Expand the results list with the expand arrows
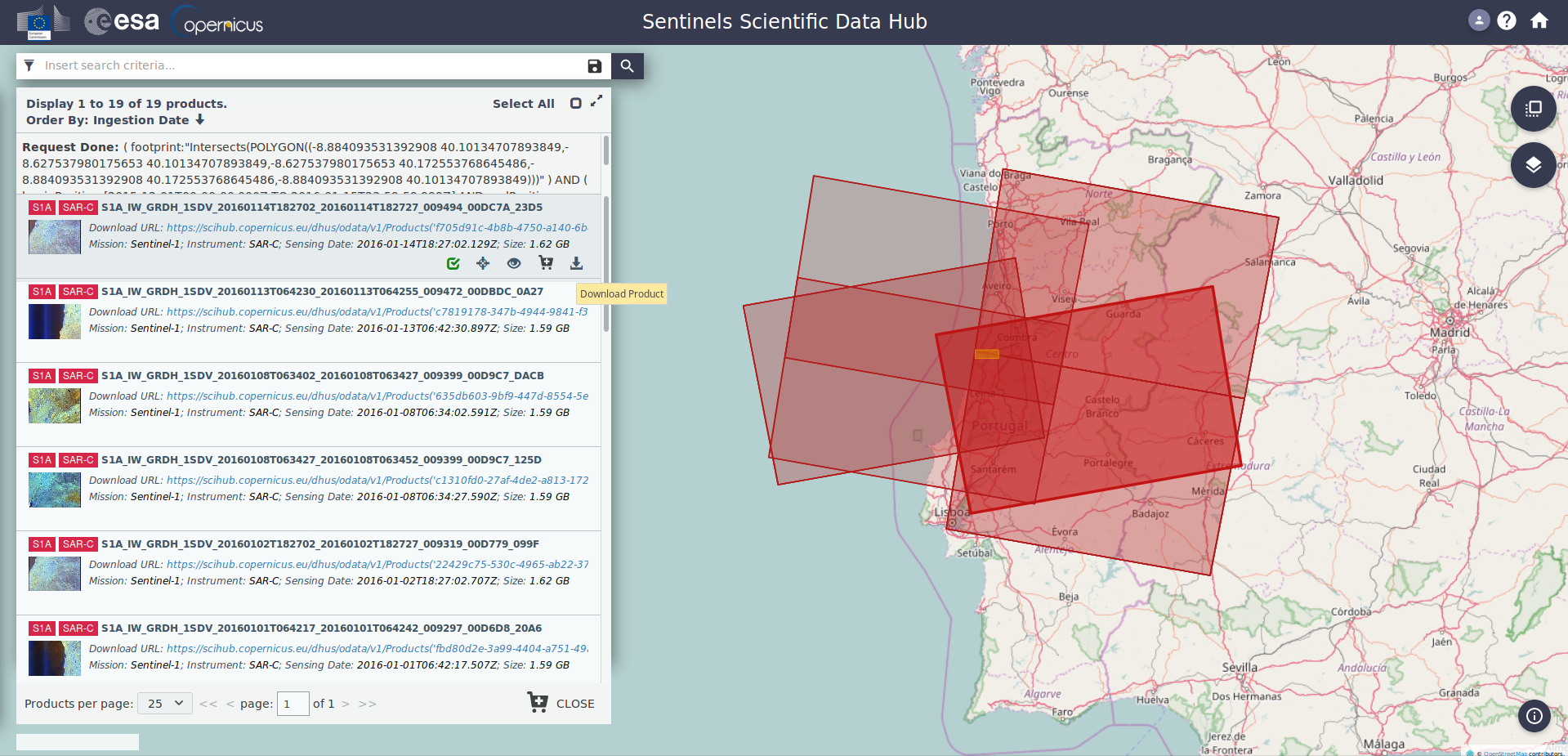The image size is (1568, 756). point(596,101)
